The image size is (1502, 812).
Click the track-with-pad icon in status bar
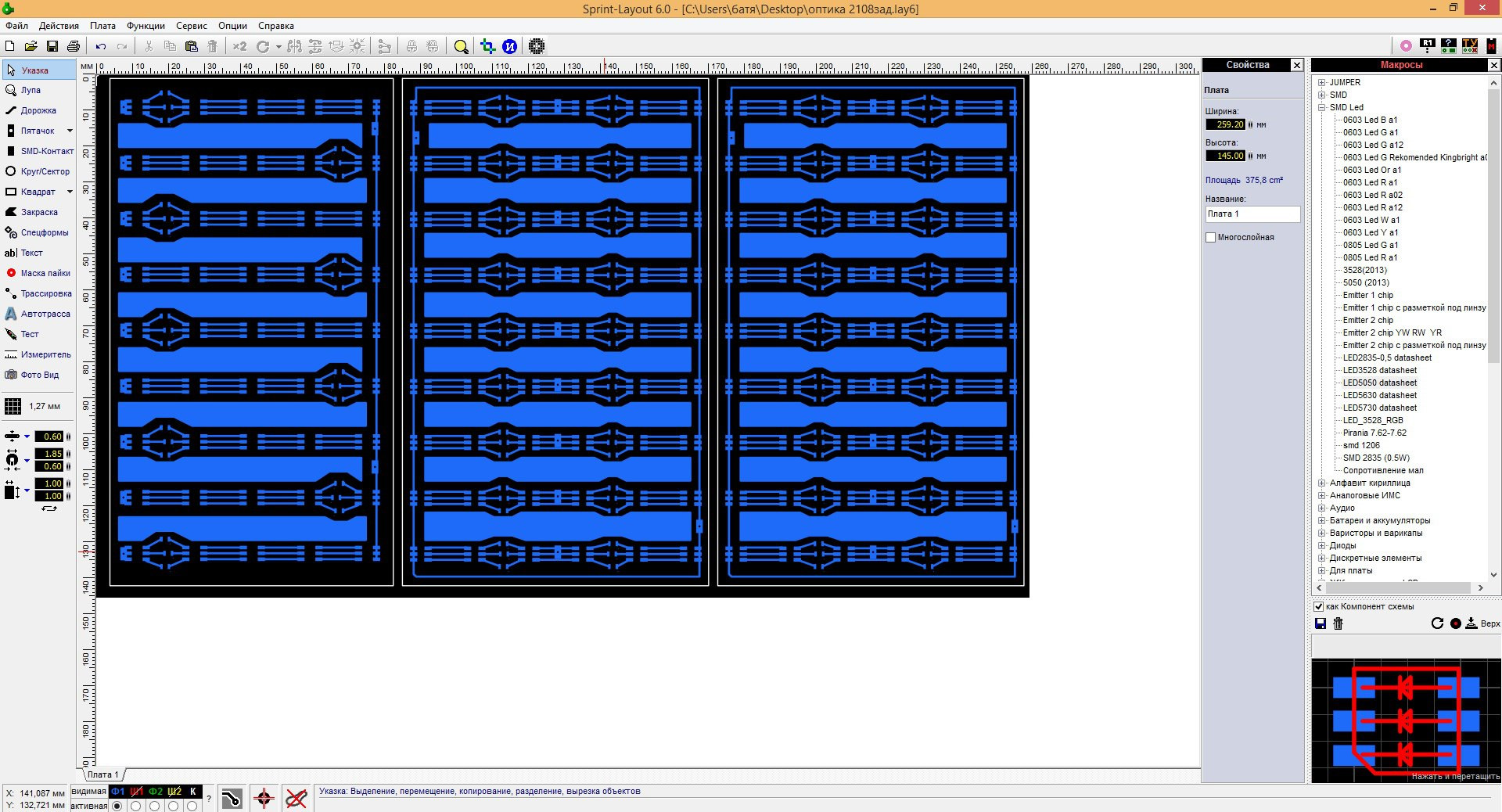point(232,799)
